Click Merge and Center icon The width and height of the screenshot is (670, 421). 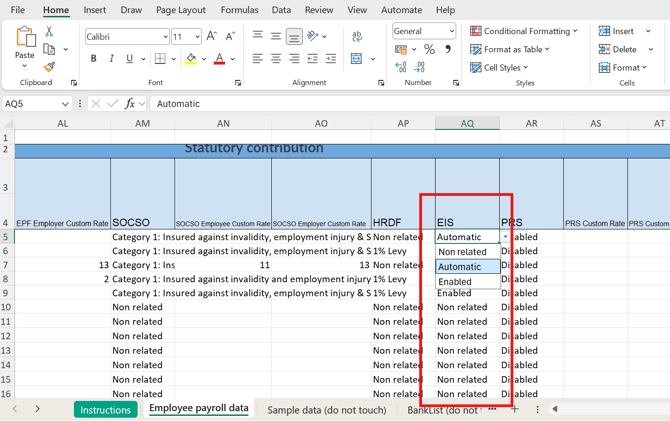click(x=356, y=59)
